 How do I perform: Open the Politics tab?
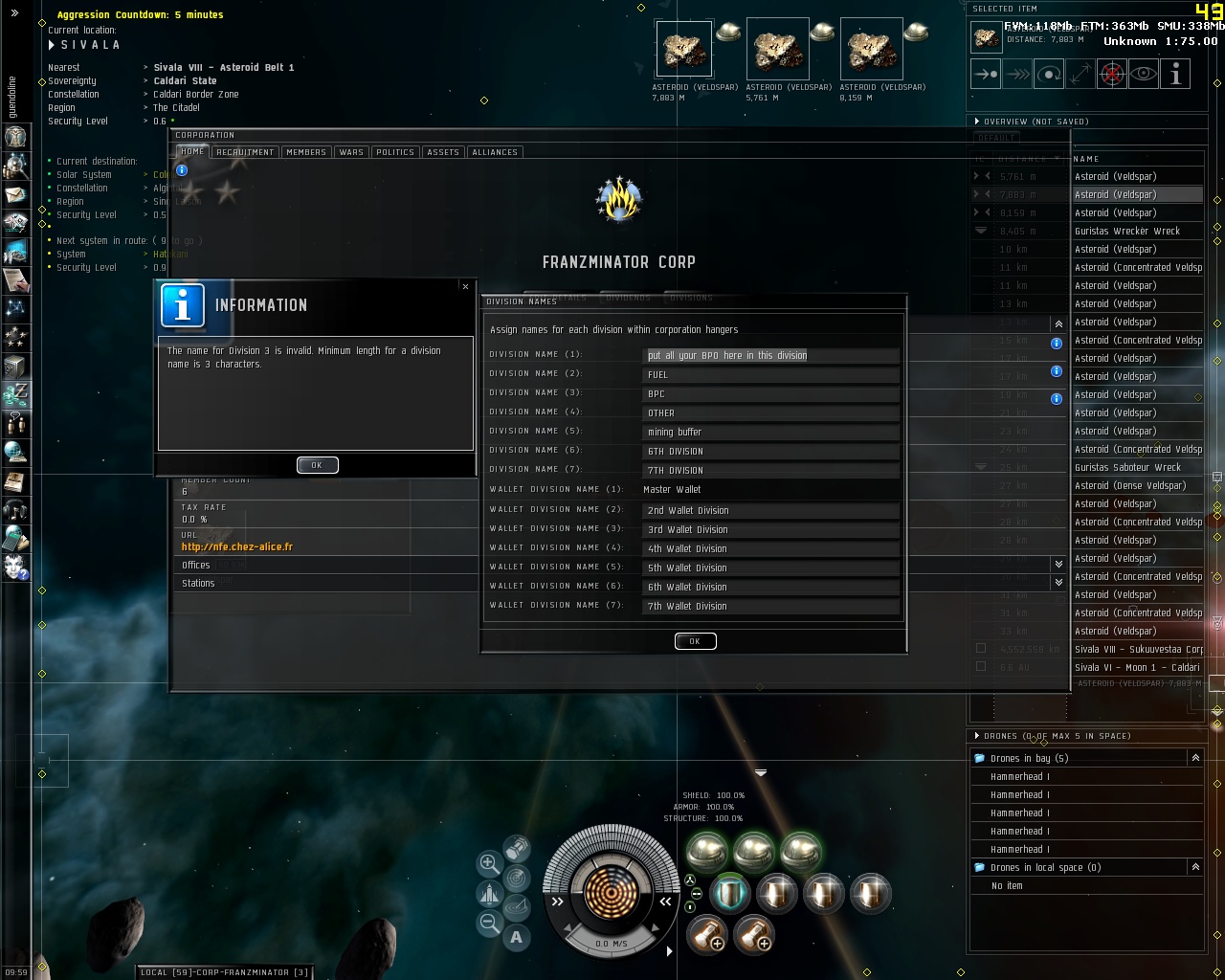(x=395, y=152)
